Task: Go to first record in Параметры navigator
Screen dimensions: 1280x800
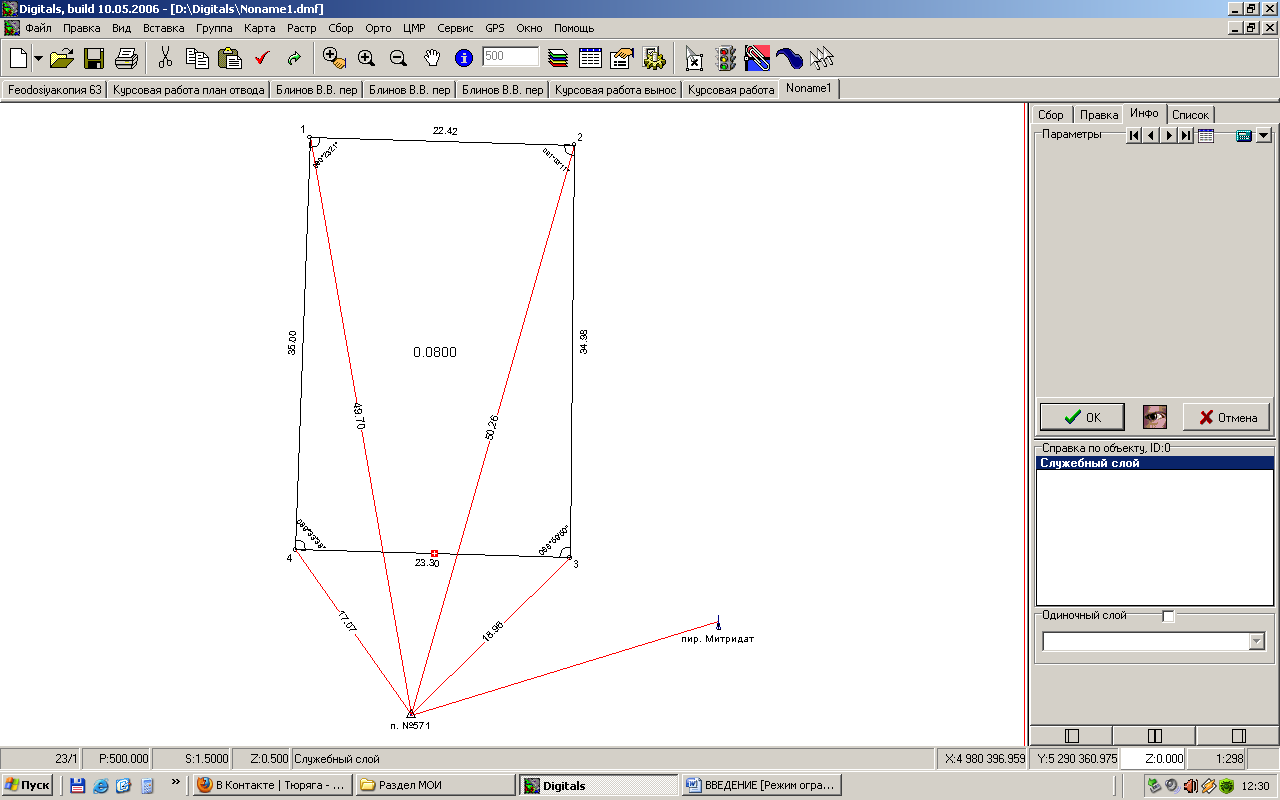Action: 1133,135
